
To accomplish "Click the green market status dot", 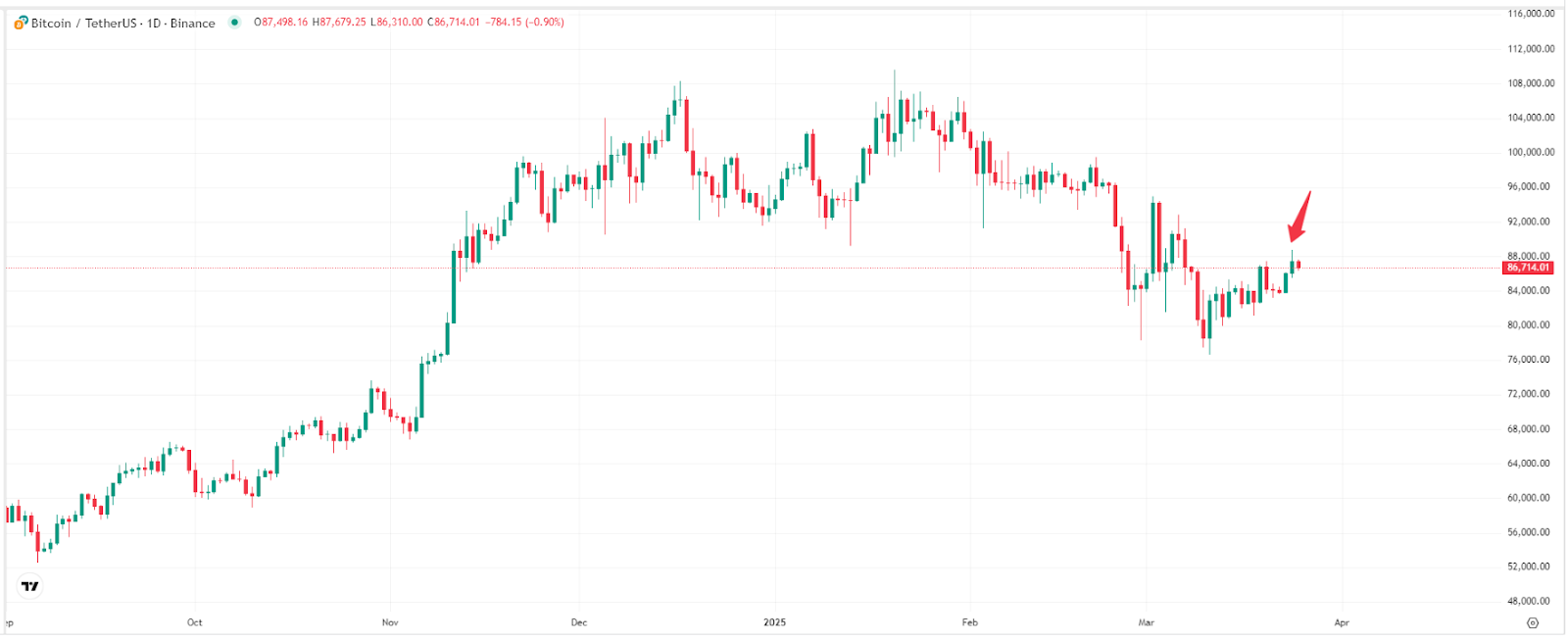I will tap(234, 23).
